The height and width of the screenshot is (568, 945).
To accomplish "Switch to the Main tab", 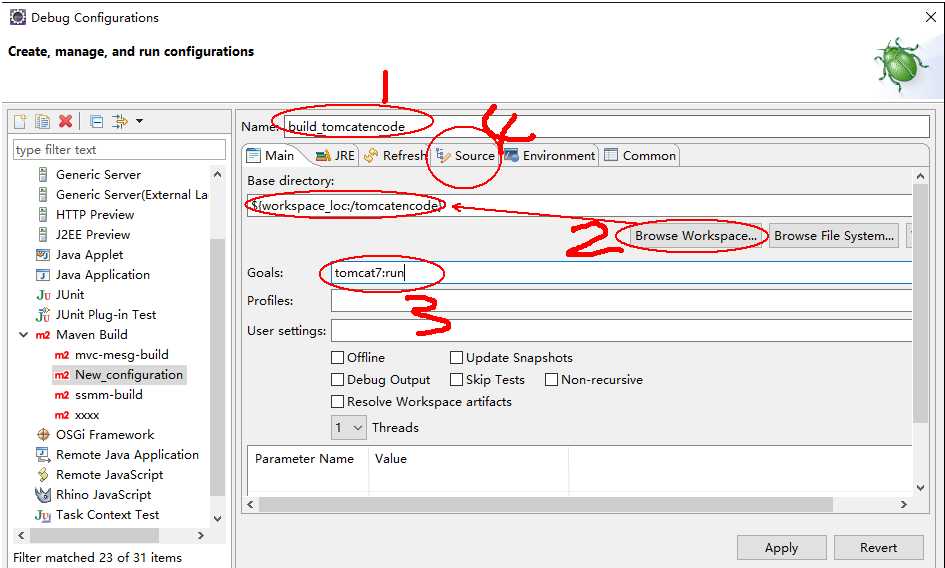I will pos(271,156).
